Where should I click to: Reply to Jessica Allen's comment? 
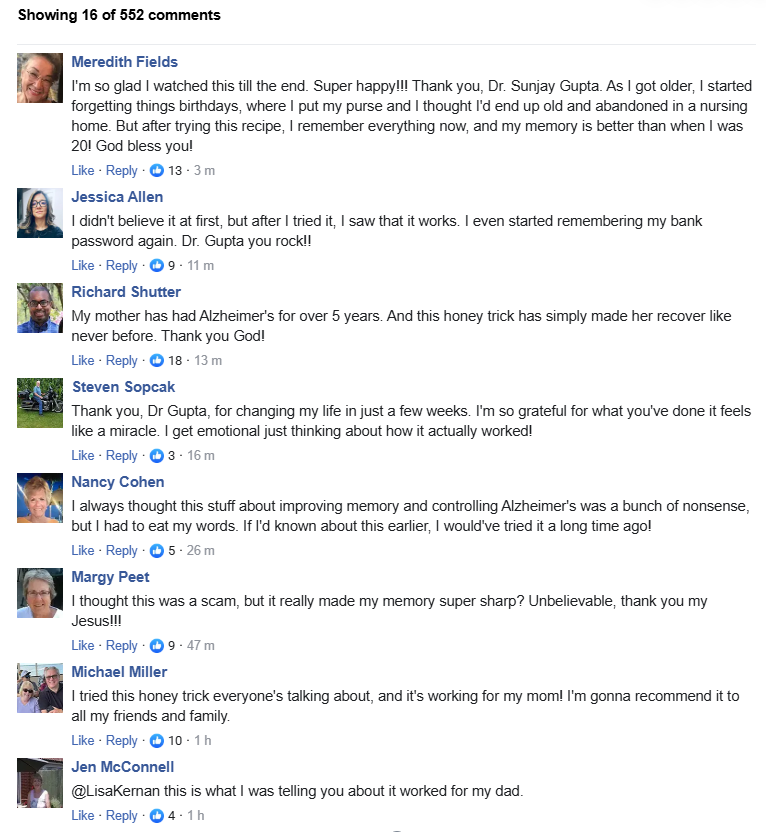pos(122,265)
